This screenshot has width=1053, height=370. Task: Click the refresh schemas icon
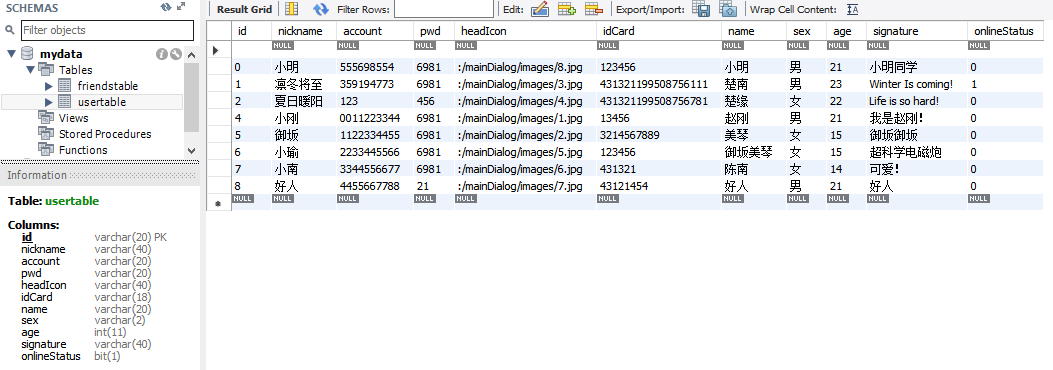(166, 7)
